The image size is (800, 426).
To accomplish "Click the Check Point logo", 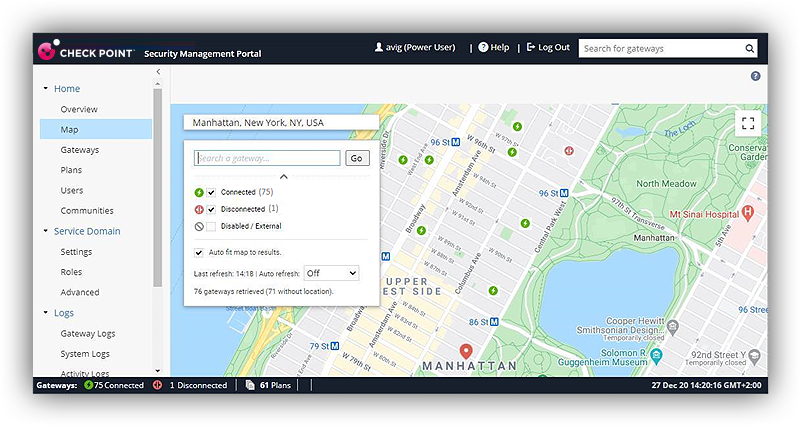I will pos(86,52).
